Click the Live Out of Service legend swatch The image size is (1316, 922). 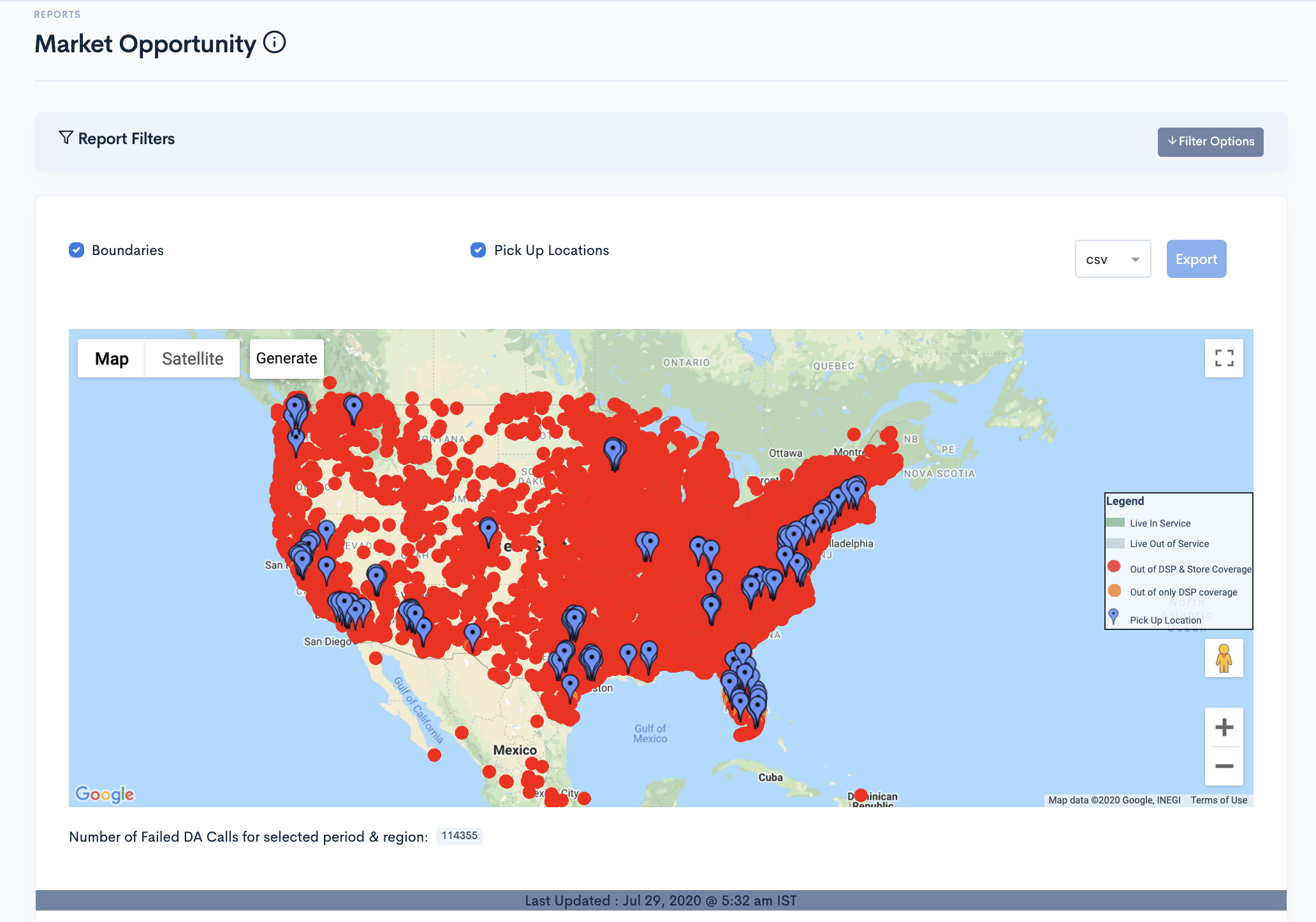coord(1115,543)
